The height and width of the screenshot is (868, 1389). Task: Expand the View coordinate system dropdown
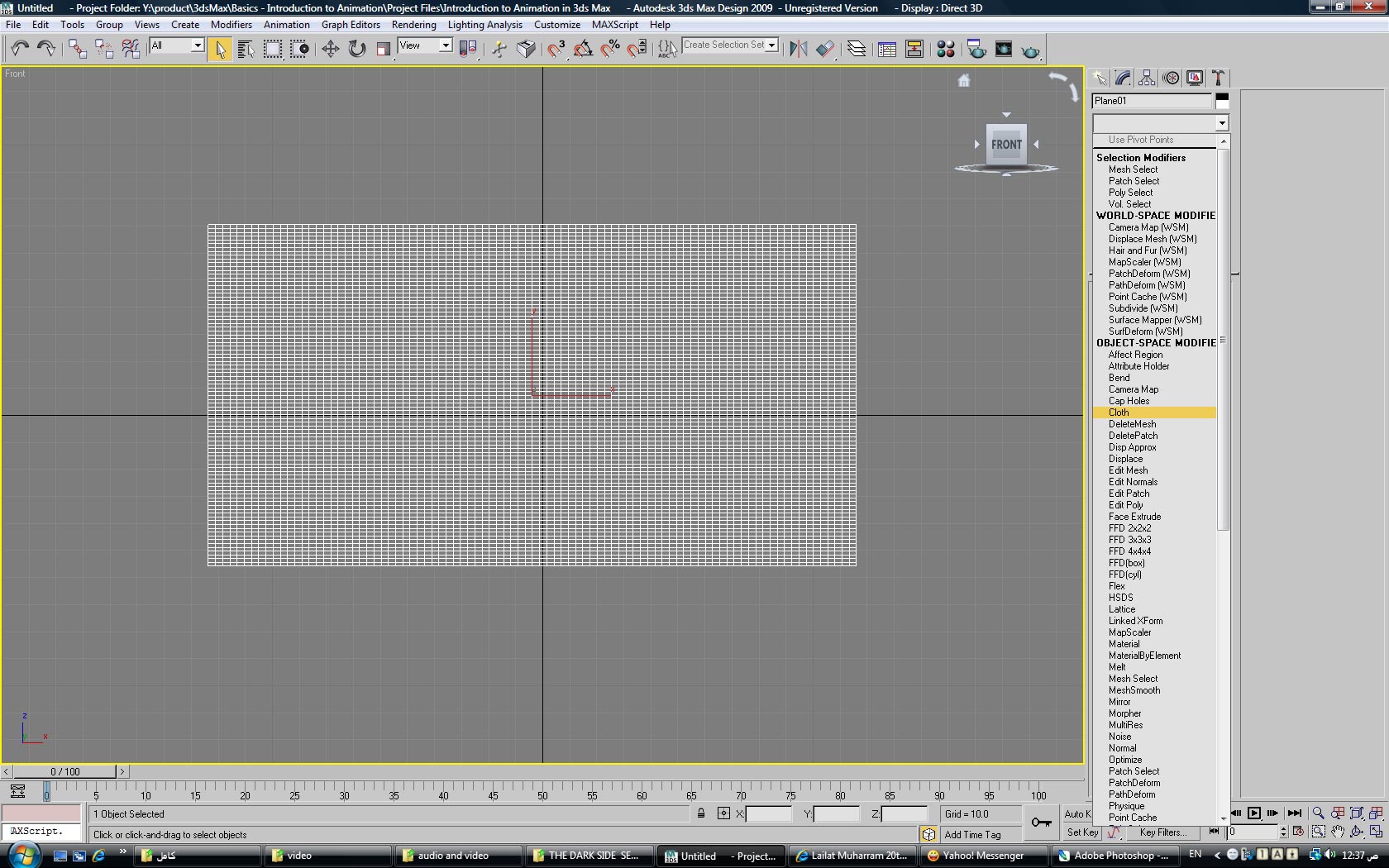click(x=445, y=45)
